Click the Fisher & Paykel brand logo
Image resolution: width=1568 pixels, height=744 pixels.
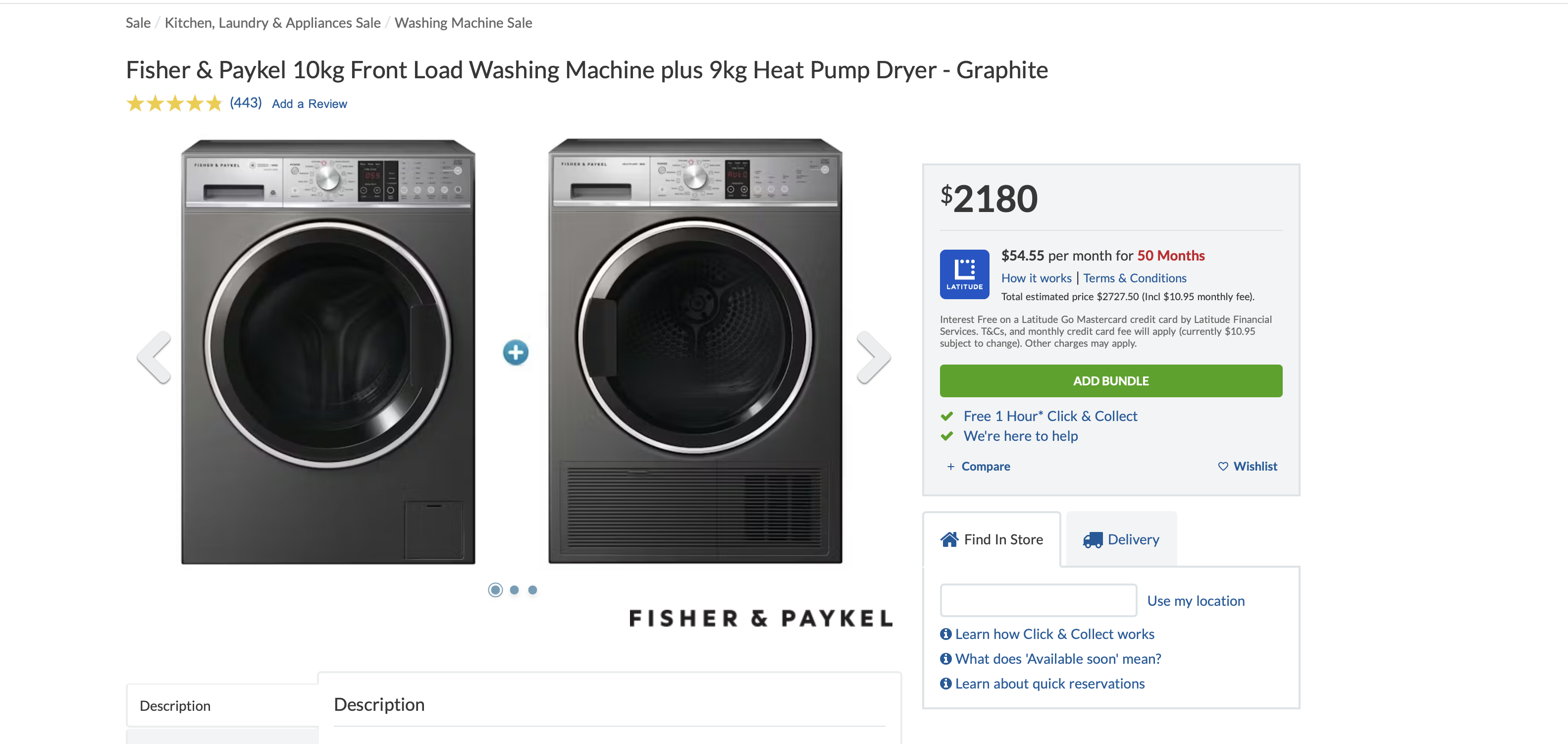760,619
